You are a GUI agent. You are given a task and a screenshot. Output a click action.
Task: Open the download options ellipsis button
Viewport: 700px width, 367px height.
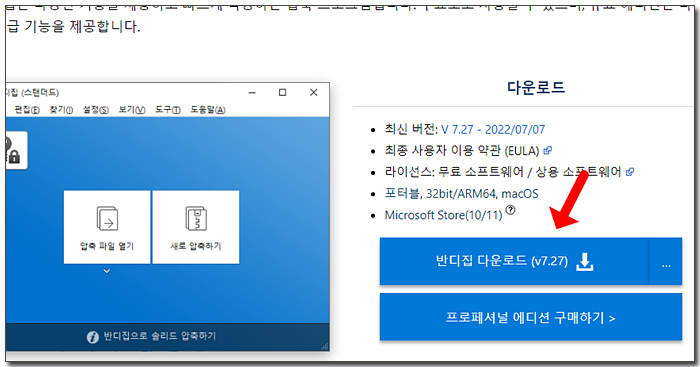pos(666,261)
